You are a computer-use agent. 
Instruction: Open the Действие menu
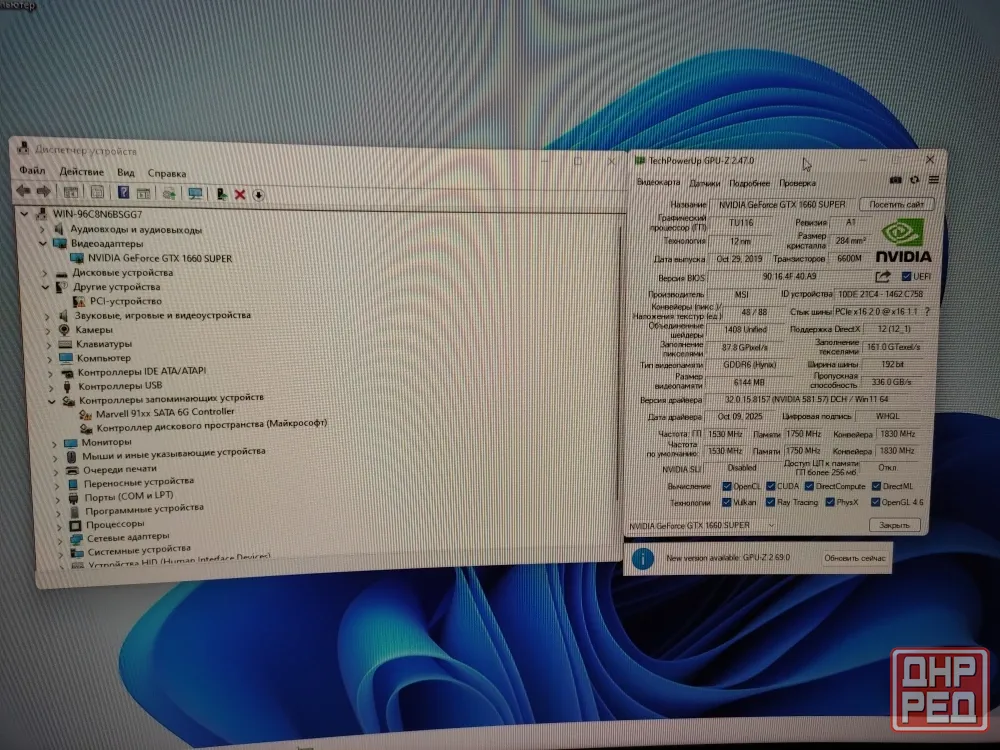[x=82, y=172]
